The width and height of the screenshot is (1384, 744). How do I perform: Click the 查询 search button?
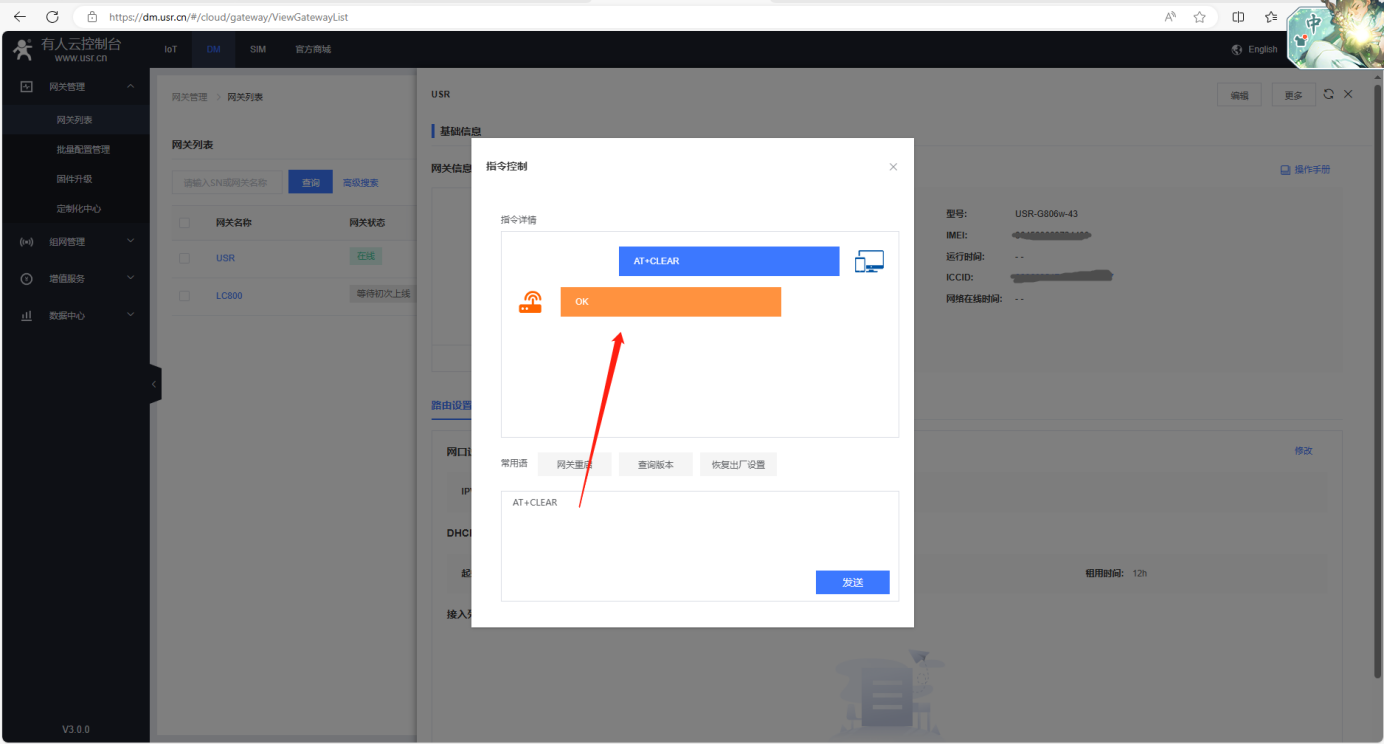[x=311, y=183]
